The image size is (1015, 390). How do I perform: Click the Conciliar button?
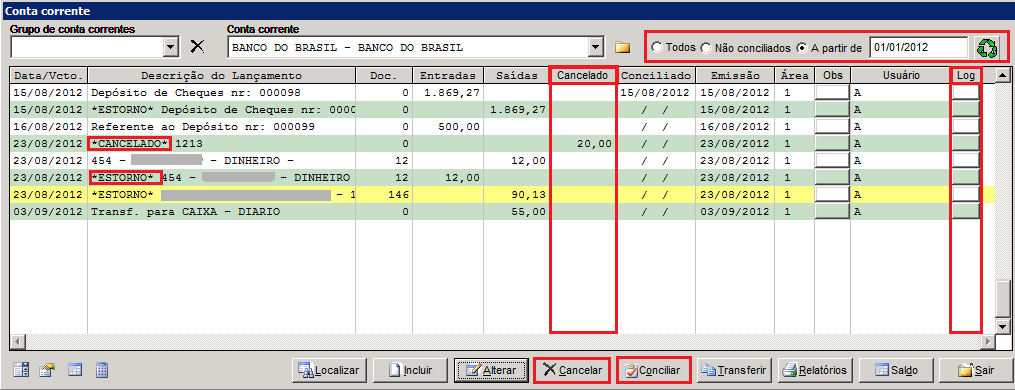pos(654,371)
